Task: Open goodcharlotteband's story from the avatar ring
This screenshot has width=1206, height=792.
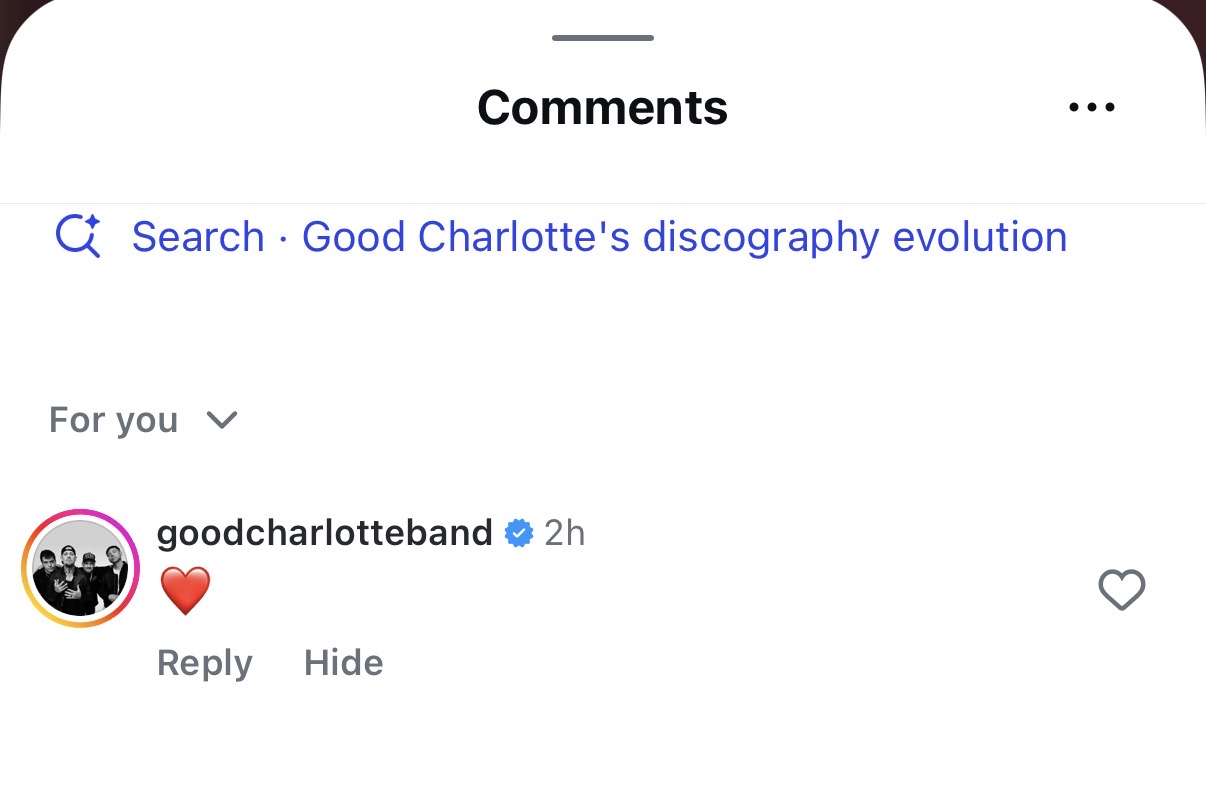Action: coord(80,568)
